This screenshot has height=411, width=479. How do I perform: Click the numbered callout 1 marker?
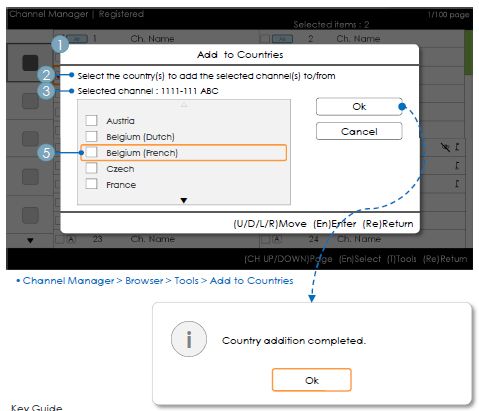(x=60, y=44)
